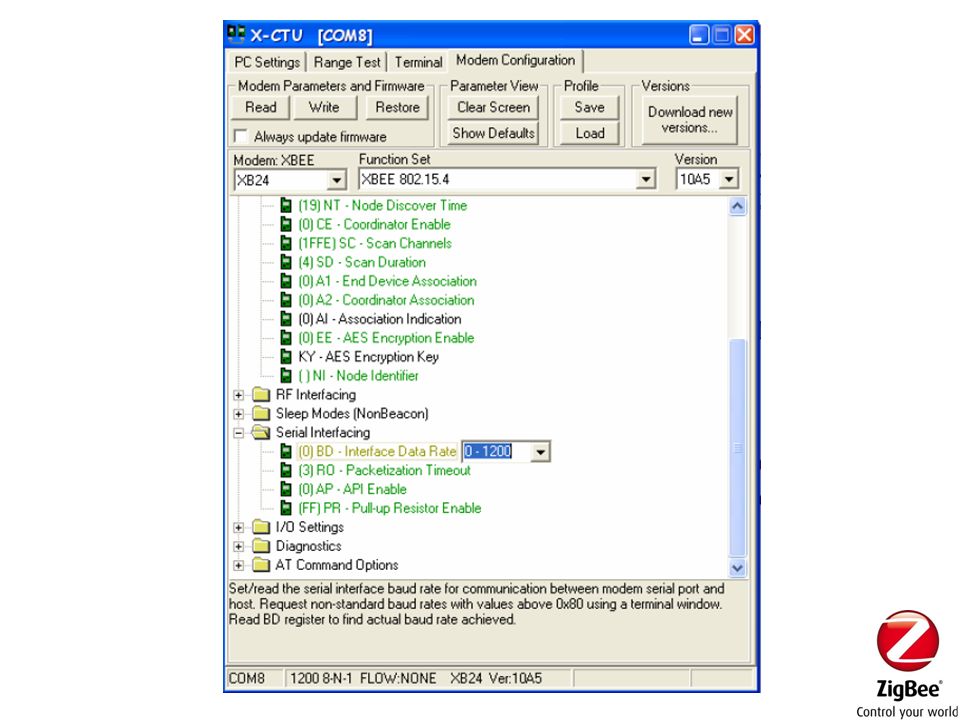Select (19) NT - Node Discover Time row
Image resolution: width=960 pixels, height=720 pixels.
coord(383,206)
